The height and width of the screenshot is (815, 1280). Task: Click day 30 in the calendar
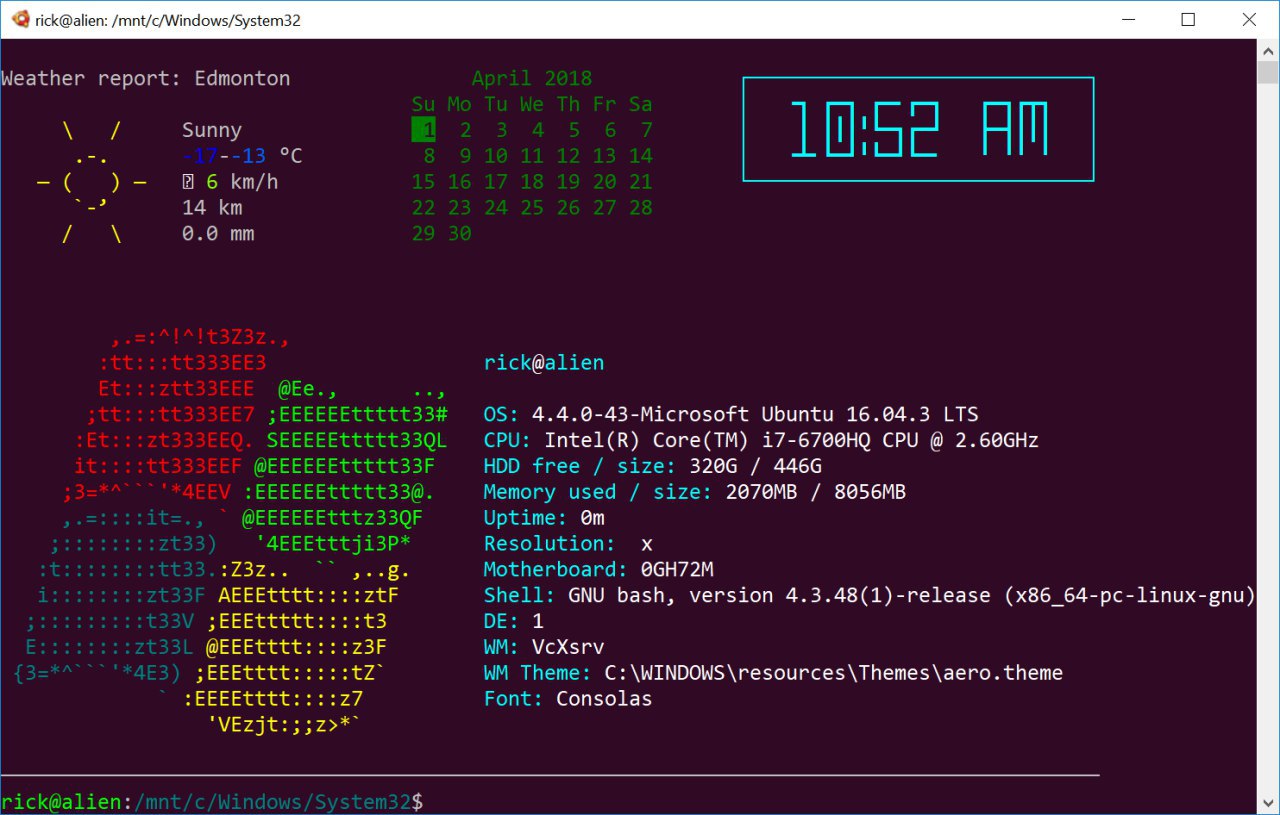(x=460, y=234)
